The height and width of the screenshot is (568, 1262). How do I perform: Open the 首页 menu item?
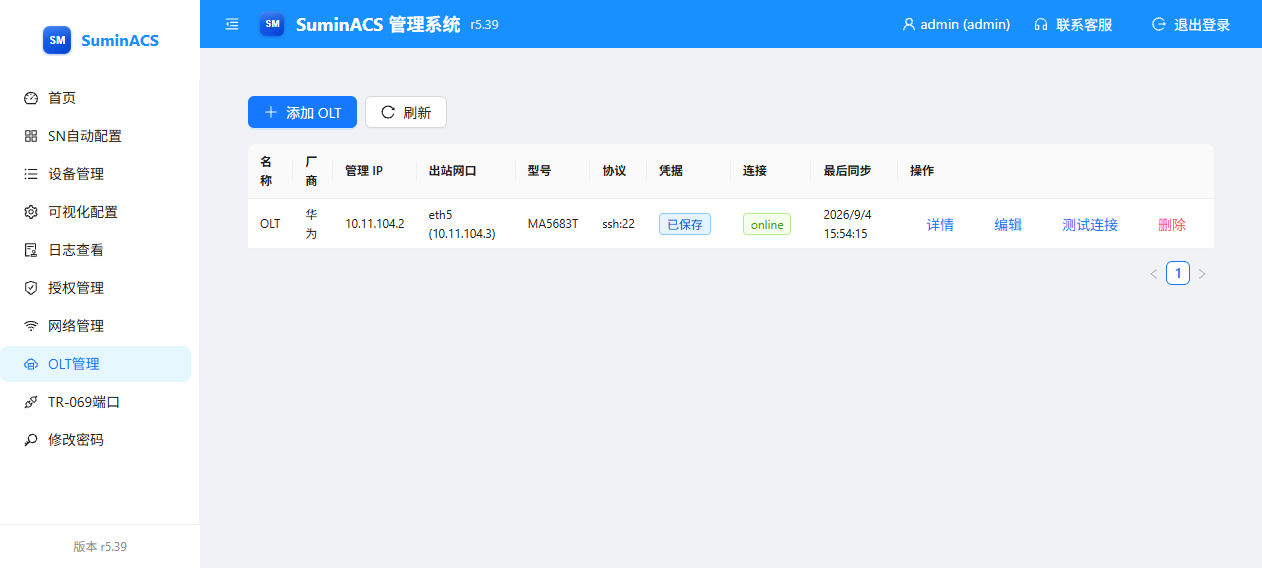[x=96, y=98]
